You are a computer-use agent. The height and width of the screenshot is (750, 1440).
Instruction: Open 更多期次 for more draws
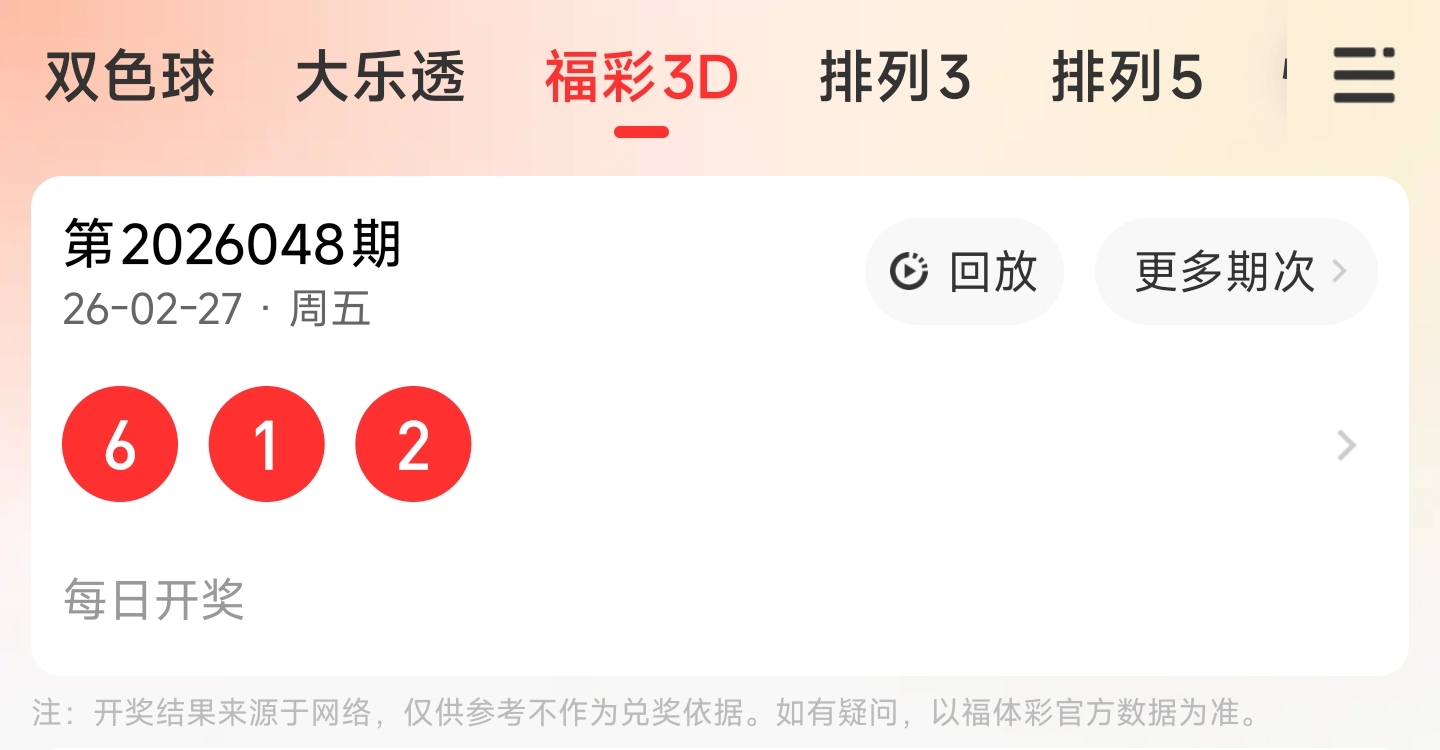[x=1236, y=271]
